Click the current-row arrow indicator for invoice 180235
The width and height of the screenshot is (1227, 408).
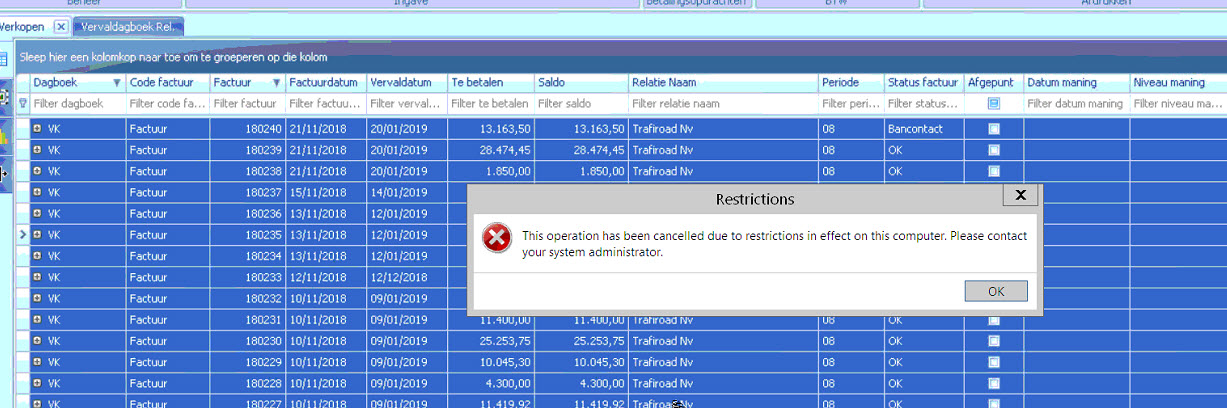(x=23, y=234)
